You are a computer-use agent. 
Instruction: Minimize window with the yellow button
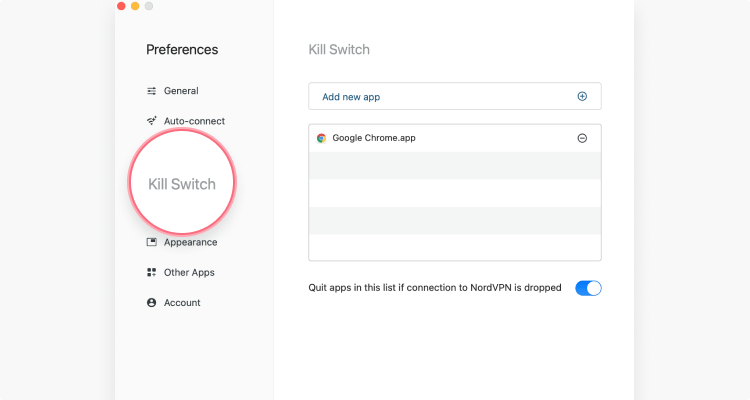tap(135, 6)
